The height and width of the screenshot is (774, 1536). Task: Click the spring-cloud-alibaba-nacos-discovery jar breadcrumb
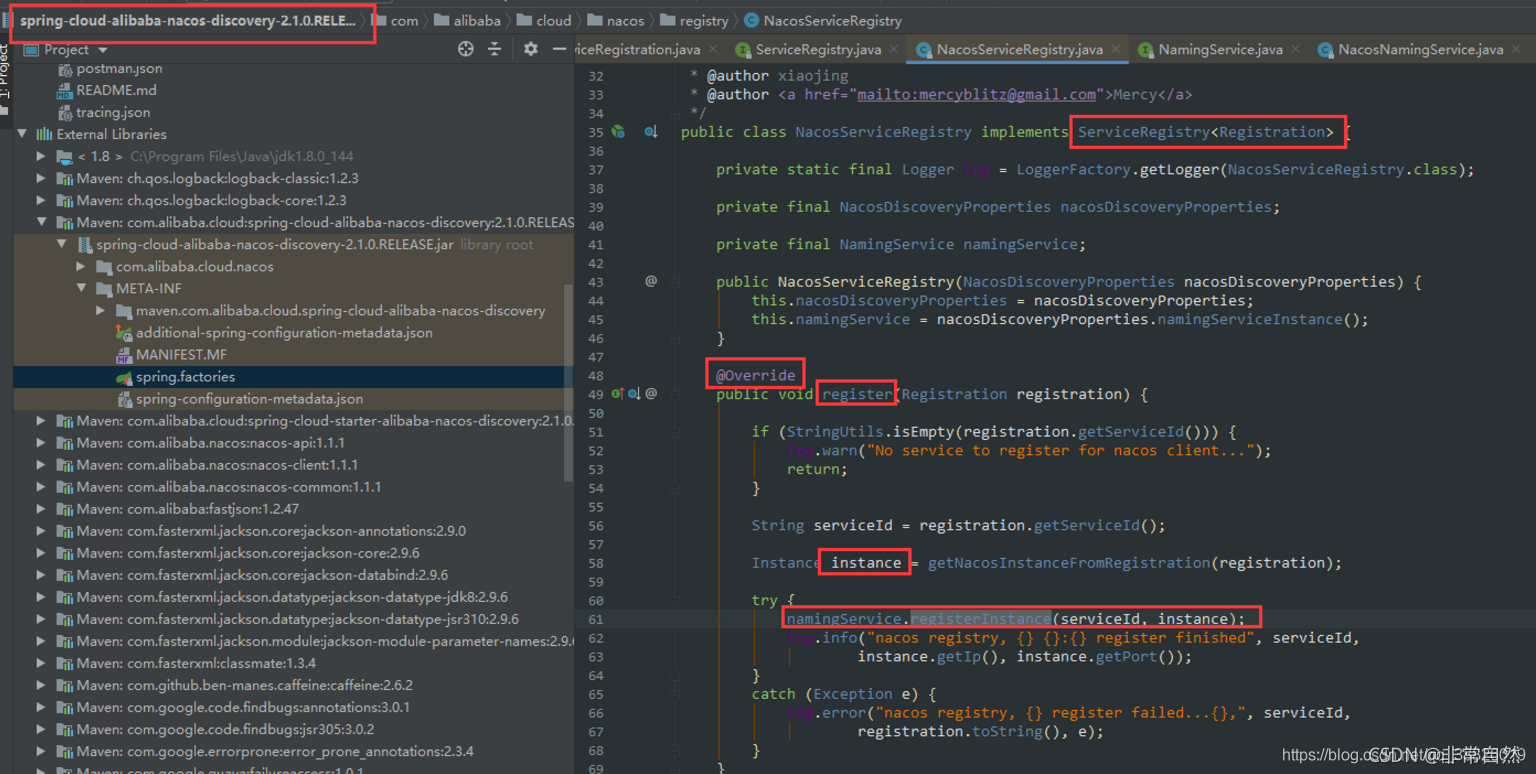click(188, 20)
